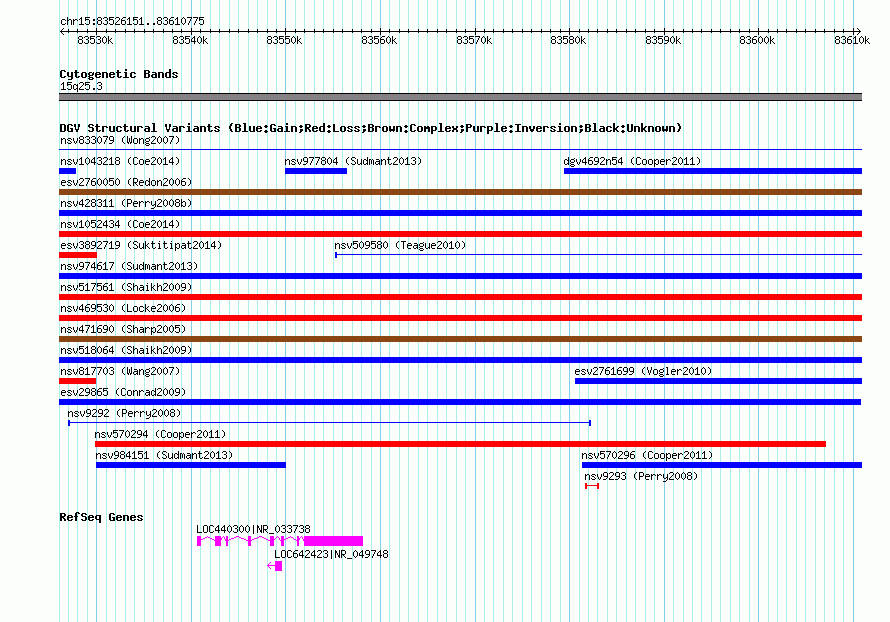The height and width of the screenshot is (622, 890).
Task: Click the thin blue nsv509580 line
Action: [599, 255]
